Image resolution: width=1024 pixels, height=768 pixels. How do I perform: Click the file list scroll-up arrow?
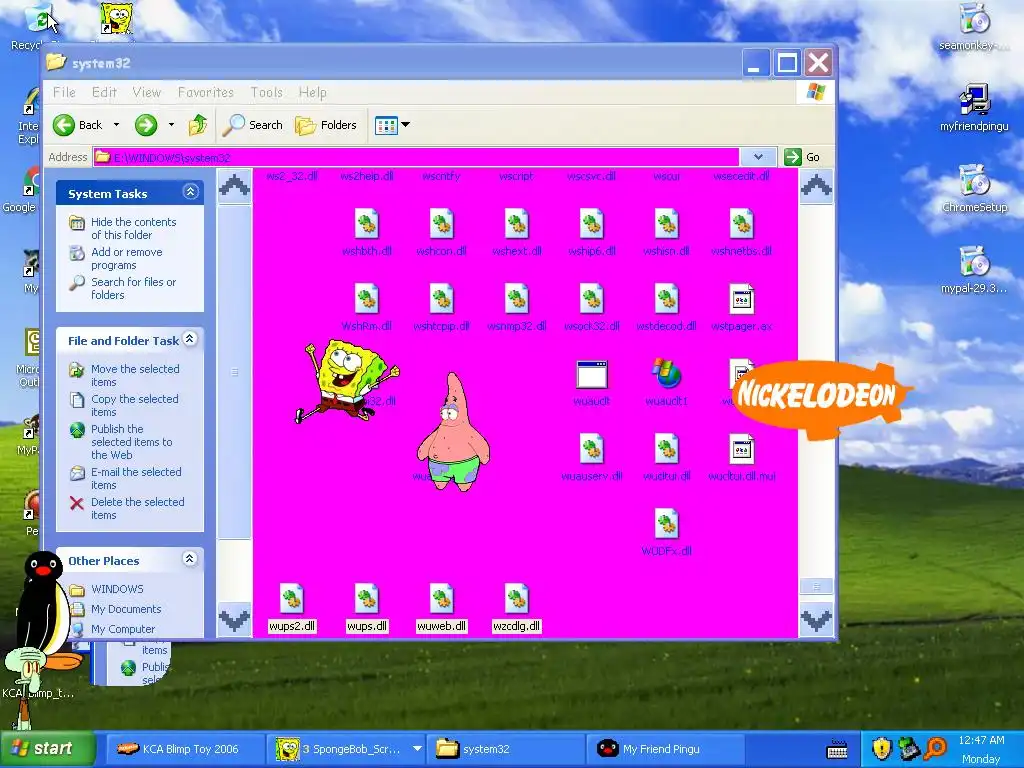click(816, 186)
